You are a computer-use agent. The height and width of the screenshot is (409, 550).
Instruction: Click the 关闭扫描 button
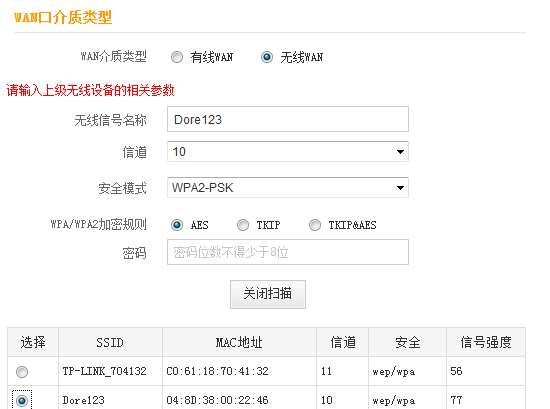268,294
